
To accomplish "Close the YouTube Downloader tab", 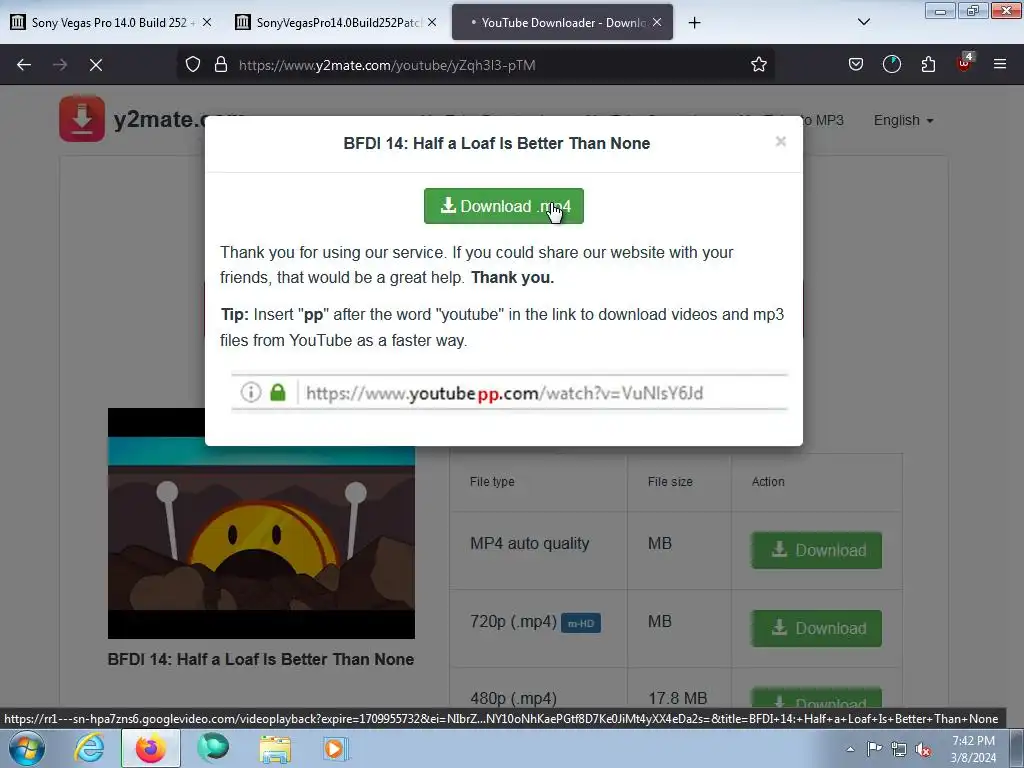I will (657, 23).
